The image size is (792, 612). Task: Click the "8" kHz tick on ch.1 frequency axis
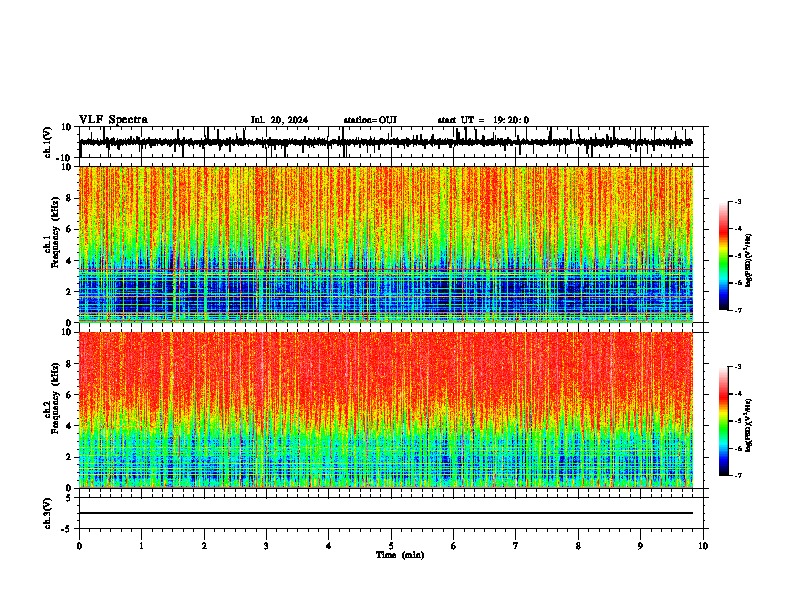(x=69, y=198)
